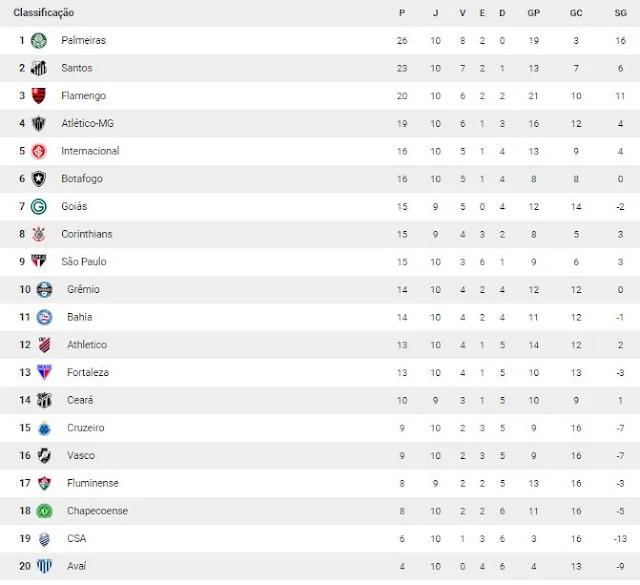640x585 pixels.
Task: Click the Classificação heading
Action: (x=44, y=13)
